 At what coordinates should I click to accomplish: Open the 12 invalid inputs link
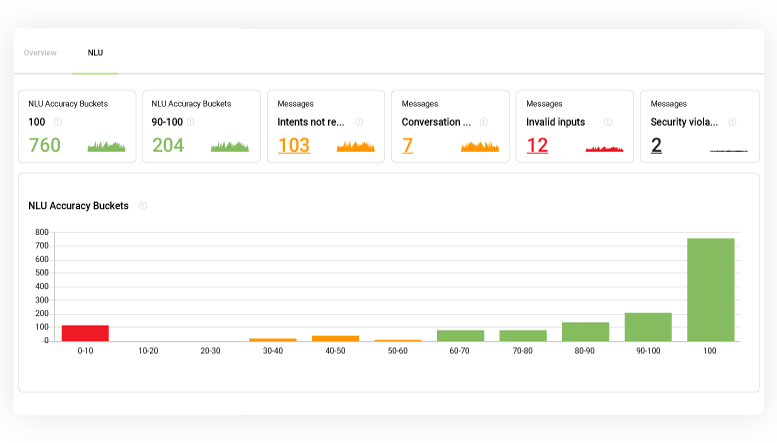(x=537, y=145)
